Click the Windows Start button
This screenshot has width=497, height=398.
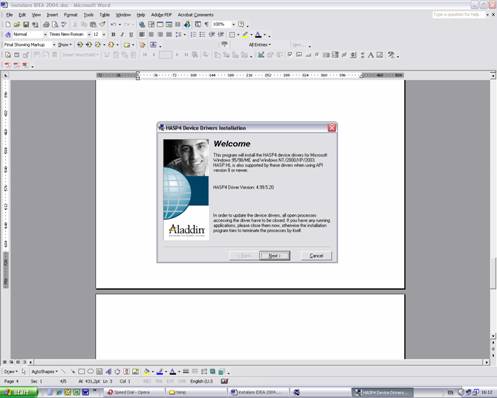tap(19, 392)
